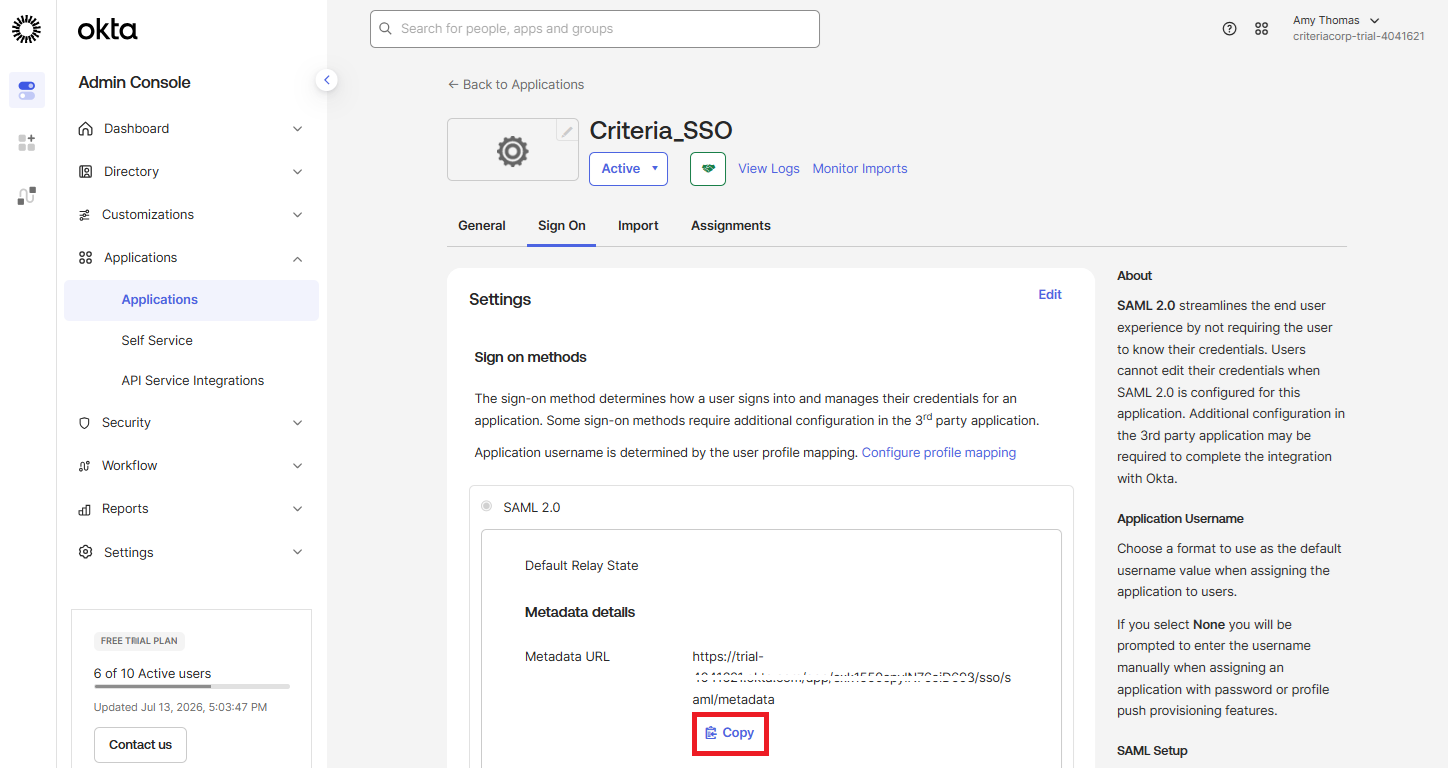Image resolution: width=1448 pixels, height=768 pixels.
Task: Click the "About" heading in right panel
Action: pos(1135,276)
